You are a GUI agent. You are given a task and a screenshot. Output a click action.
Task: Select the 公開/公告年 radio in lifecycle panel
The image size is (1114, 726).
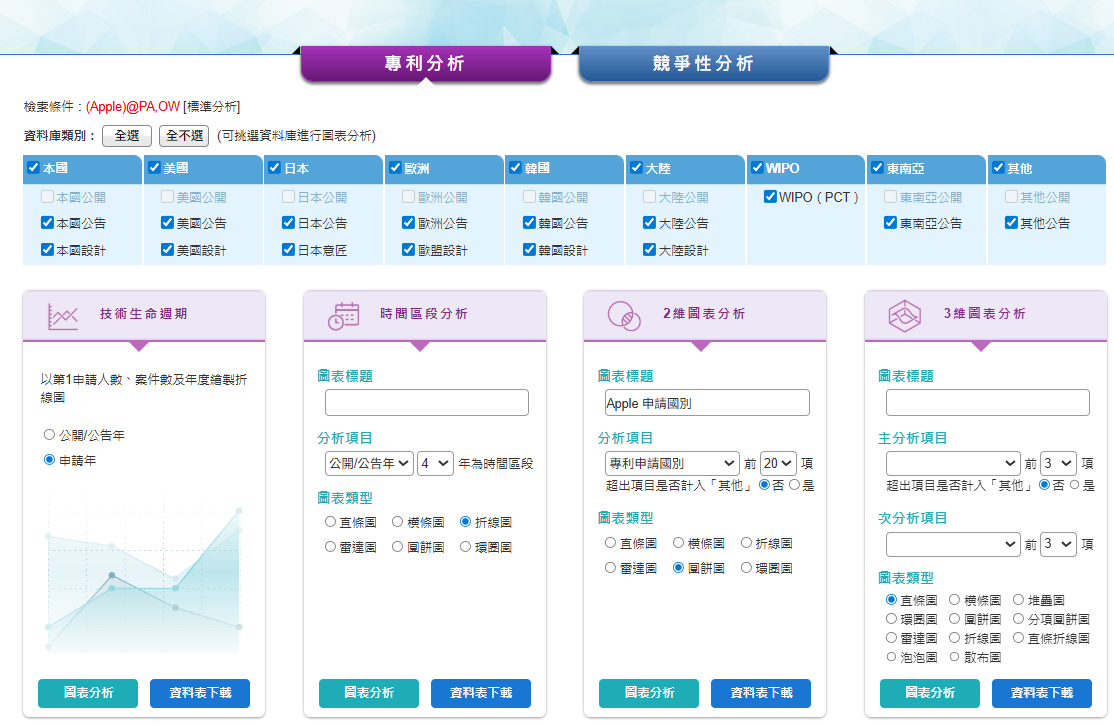click(49, 435)
